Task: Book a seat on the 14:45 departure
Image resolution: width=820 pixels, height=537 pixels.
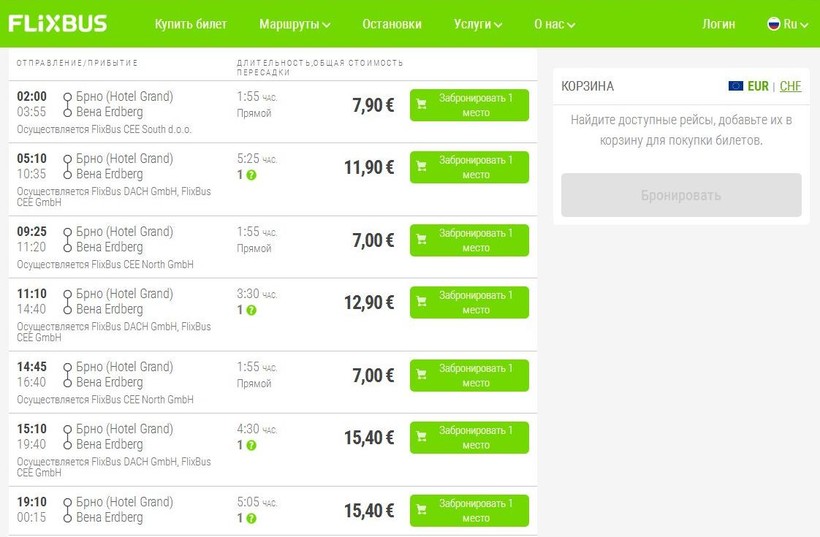Action: point(469,375)
